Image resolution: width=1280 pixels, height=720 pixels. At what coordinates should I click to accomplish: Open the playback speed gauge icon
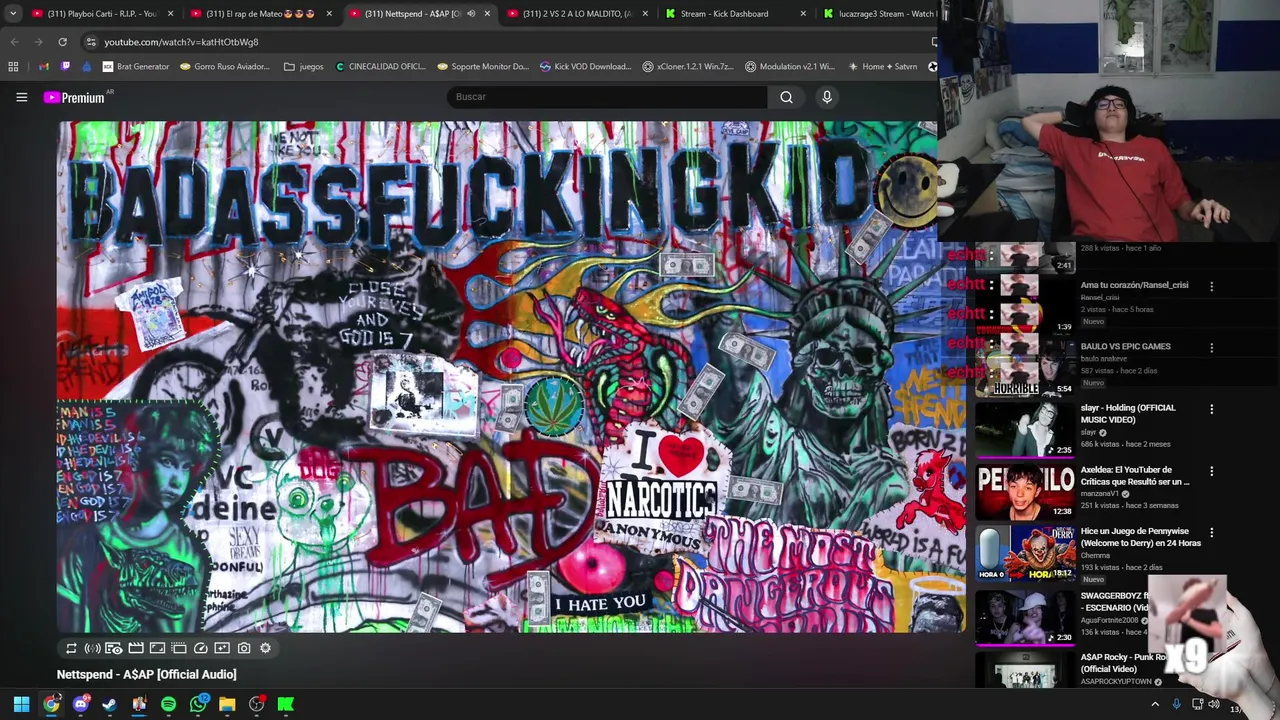201,648
